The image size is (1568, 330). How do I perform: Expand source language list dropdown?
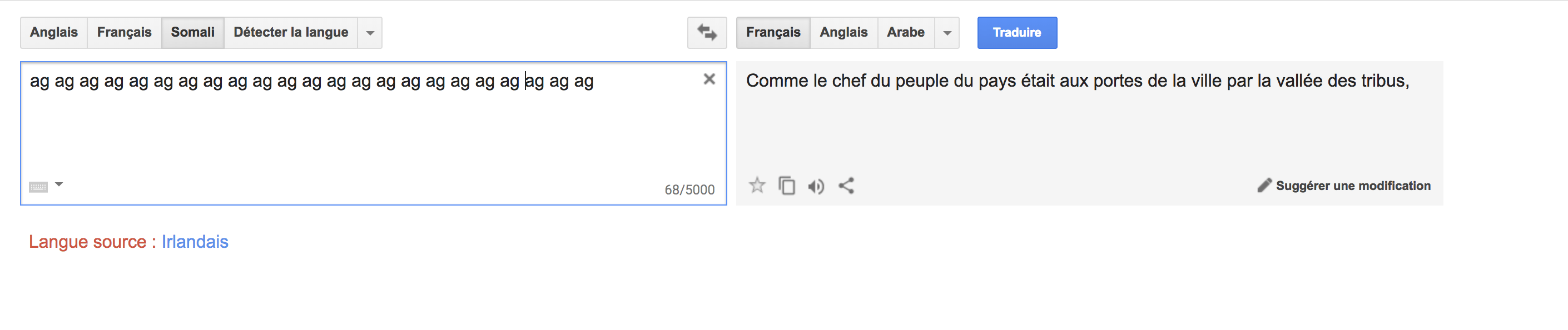[370, 33]
